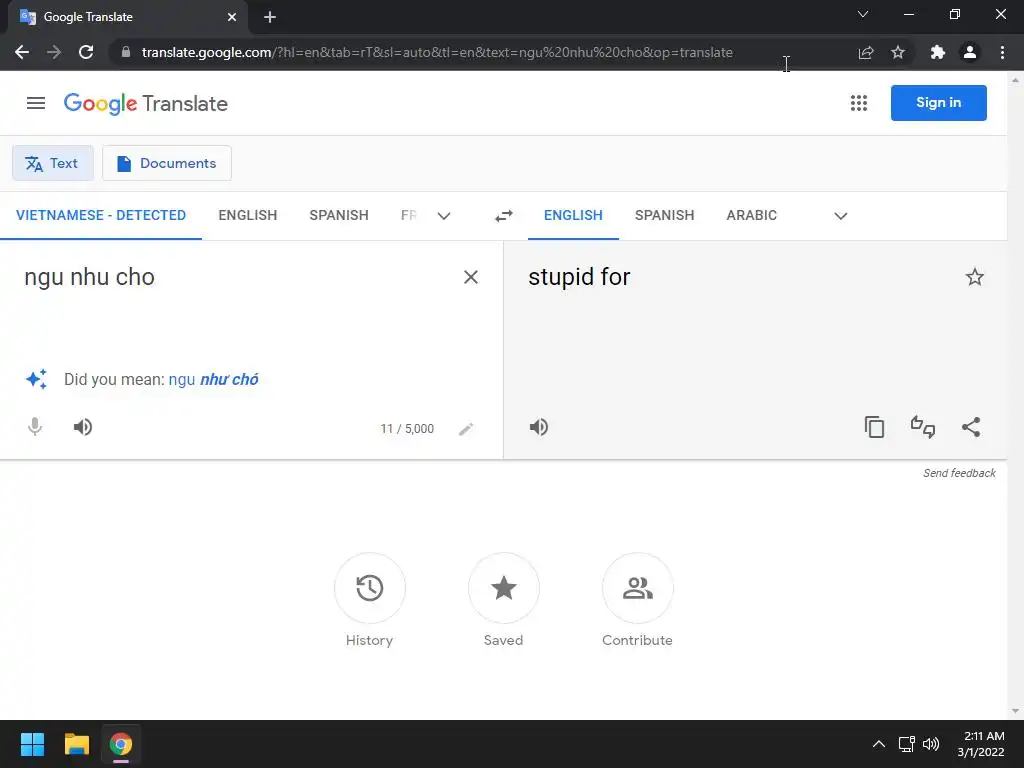Reload the current page

click(86, 52)
